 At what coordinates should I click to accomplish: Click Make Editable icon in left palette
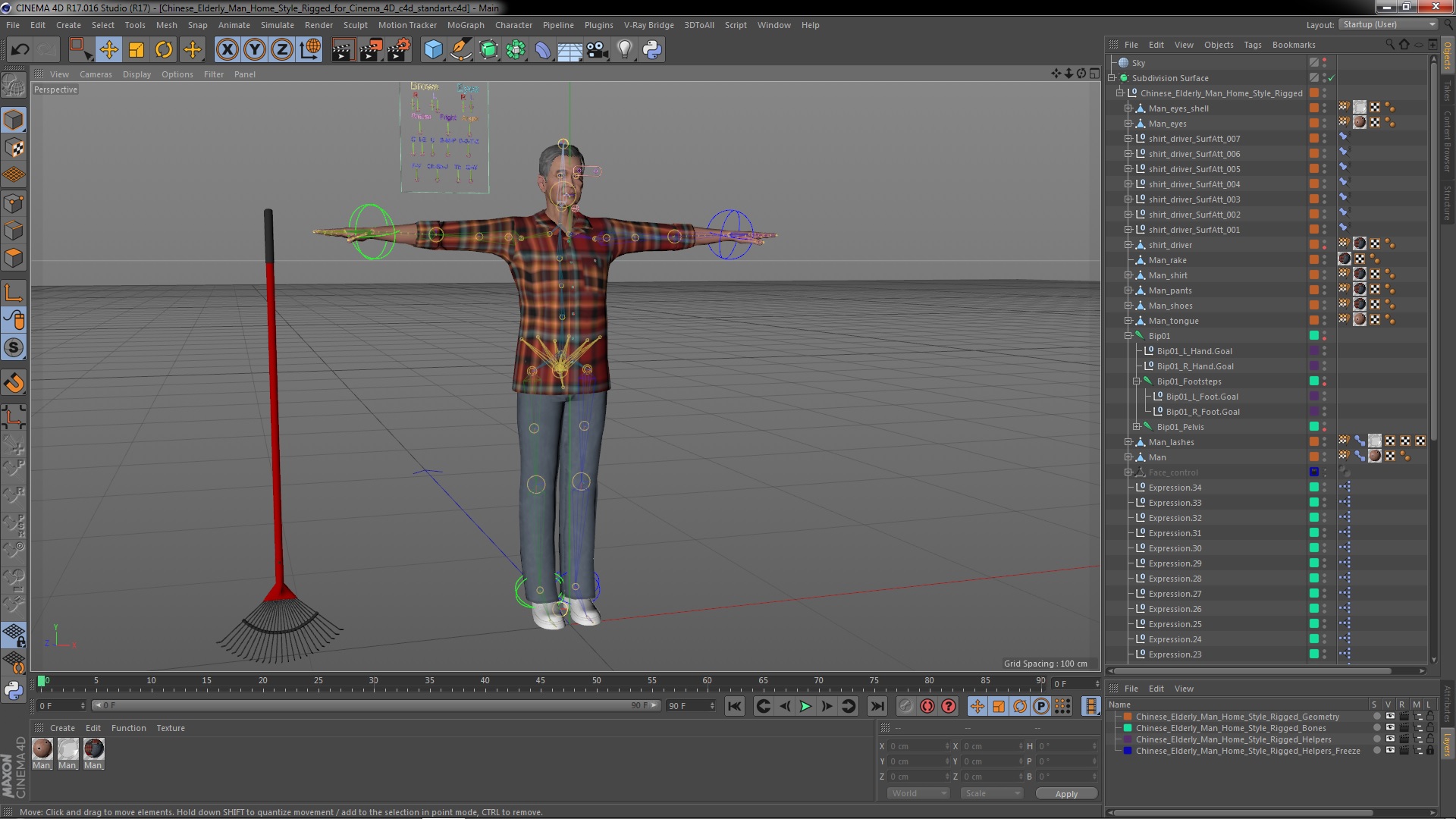point(14,85)
